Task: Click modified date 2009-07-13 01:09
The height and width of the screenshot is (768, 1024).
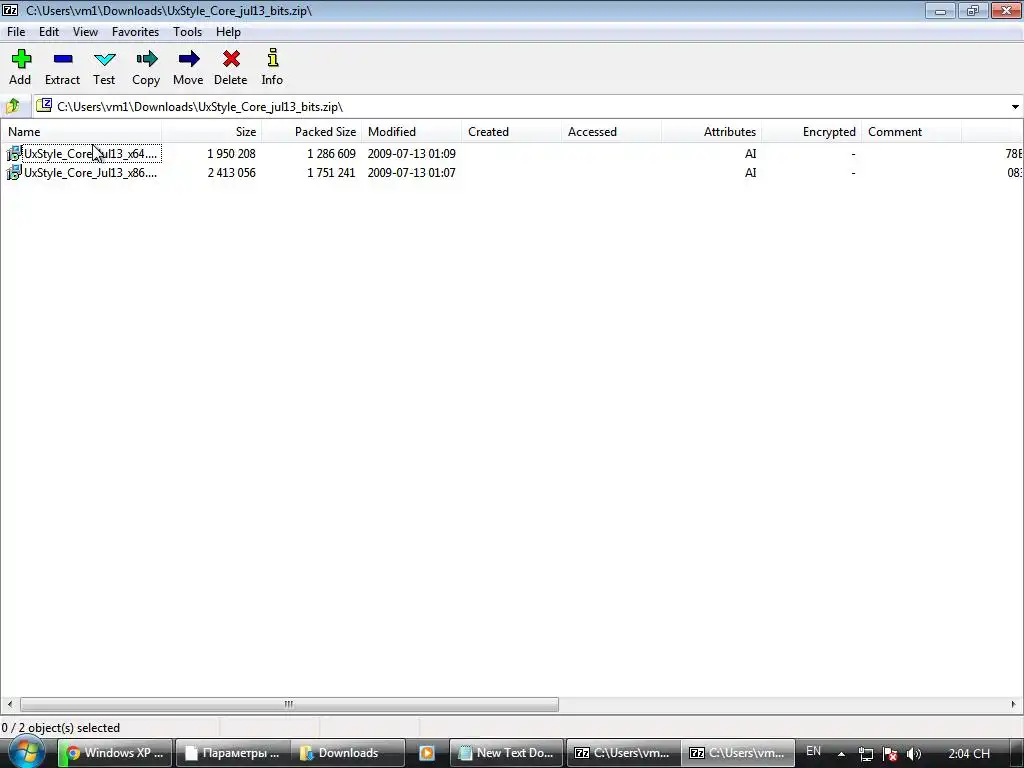Action: point(411,153)
